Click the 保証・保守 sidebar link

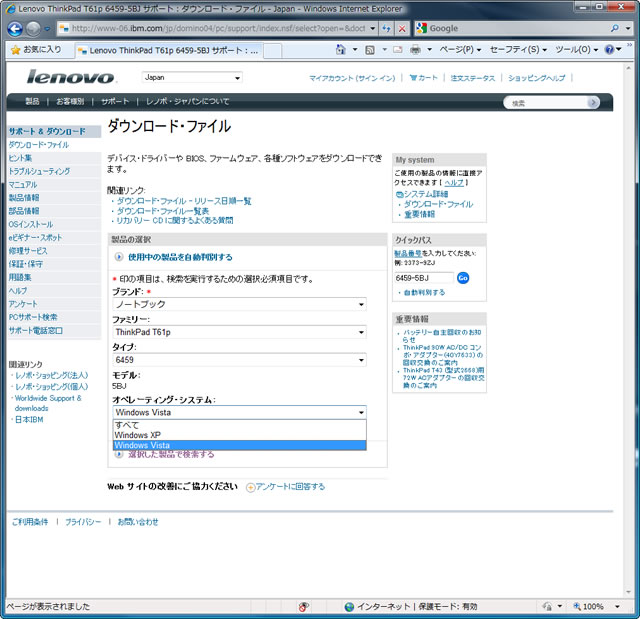point(26,264)
